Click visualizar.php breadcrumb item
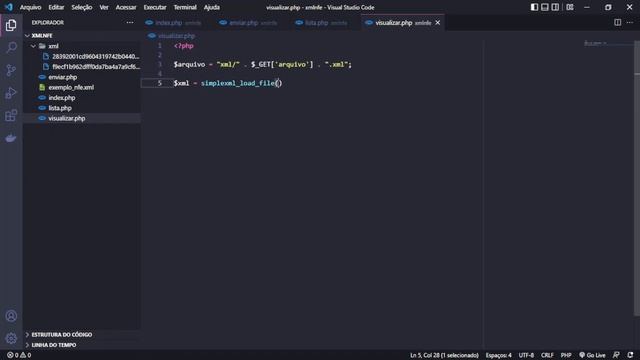The image size is (640, 360). 176,36
